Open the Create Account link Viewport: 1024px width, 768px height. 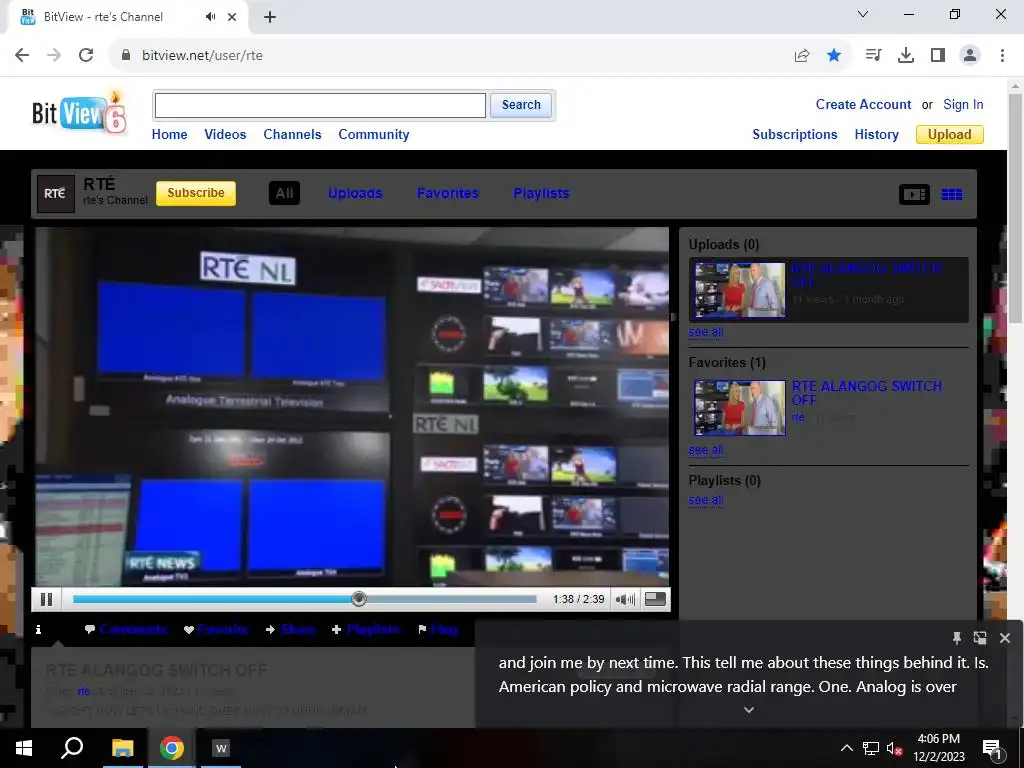(863, 104)
